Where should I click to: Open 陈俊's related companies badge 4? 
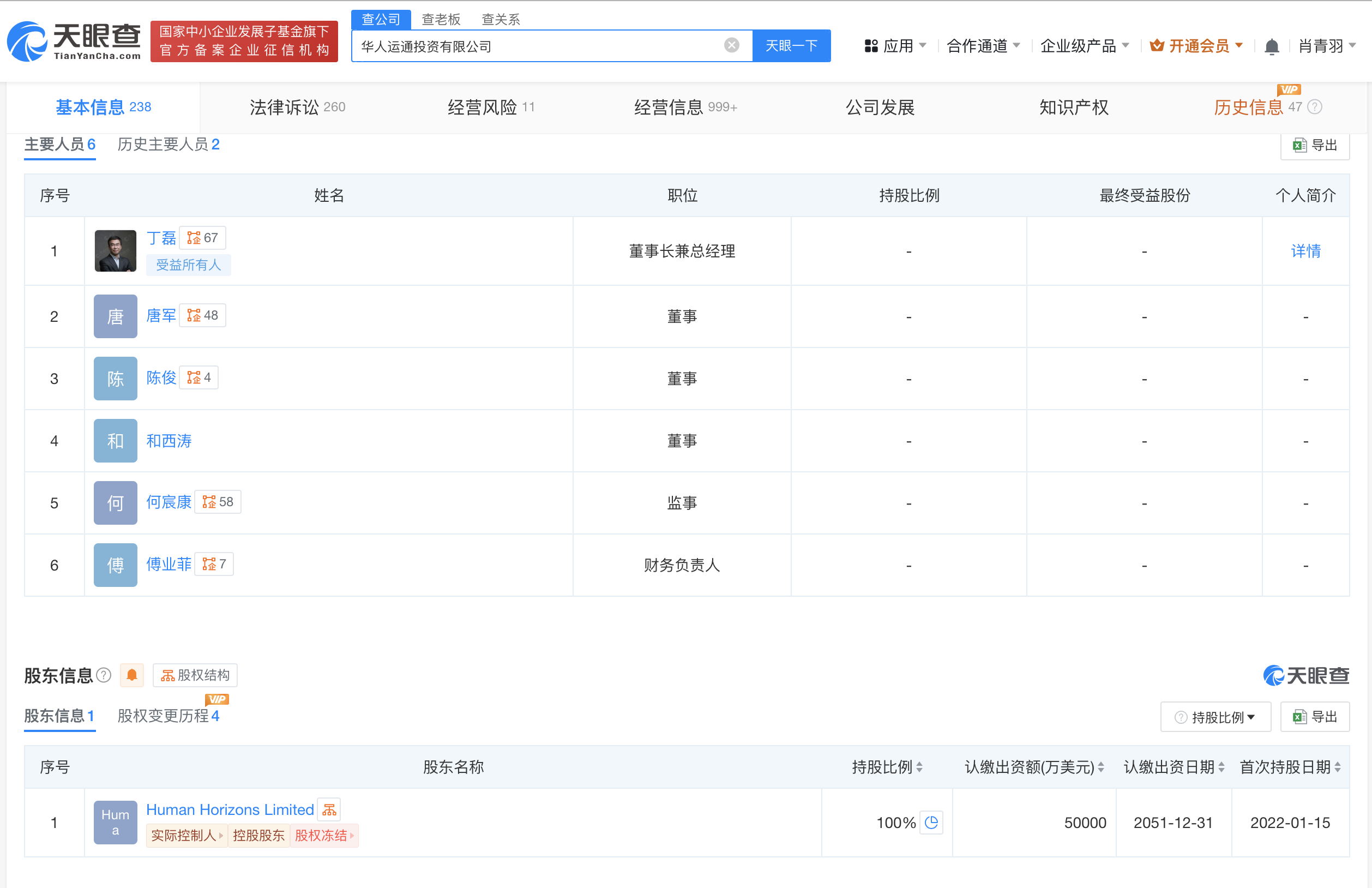tap(199, 377)
